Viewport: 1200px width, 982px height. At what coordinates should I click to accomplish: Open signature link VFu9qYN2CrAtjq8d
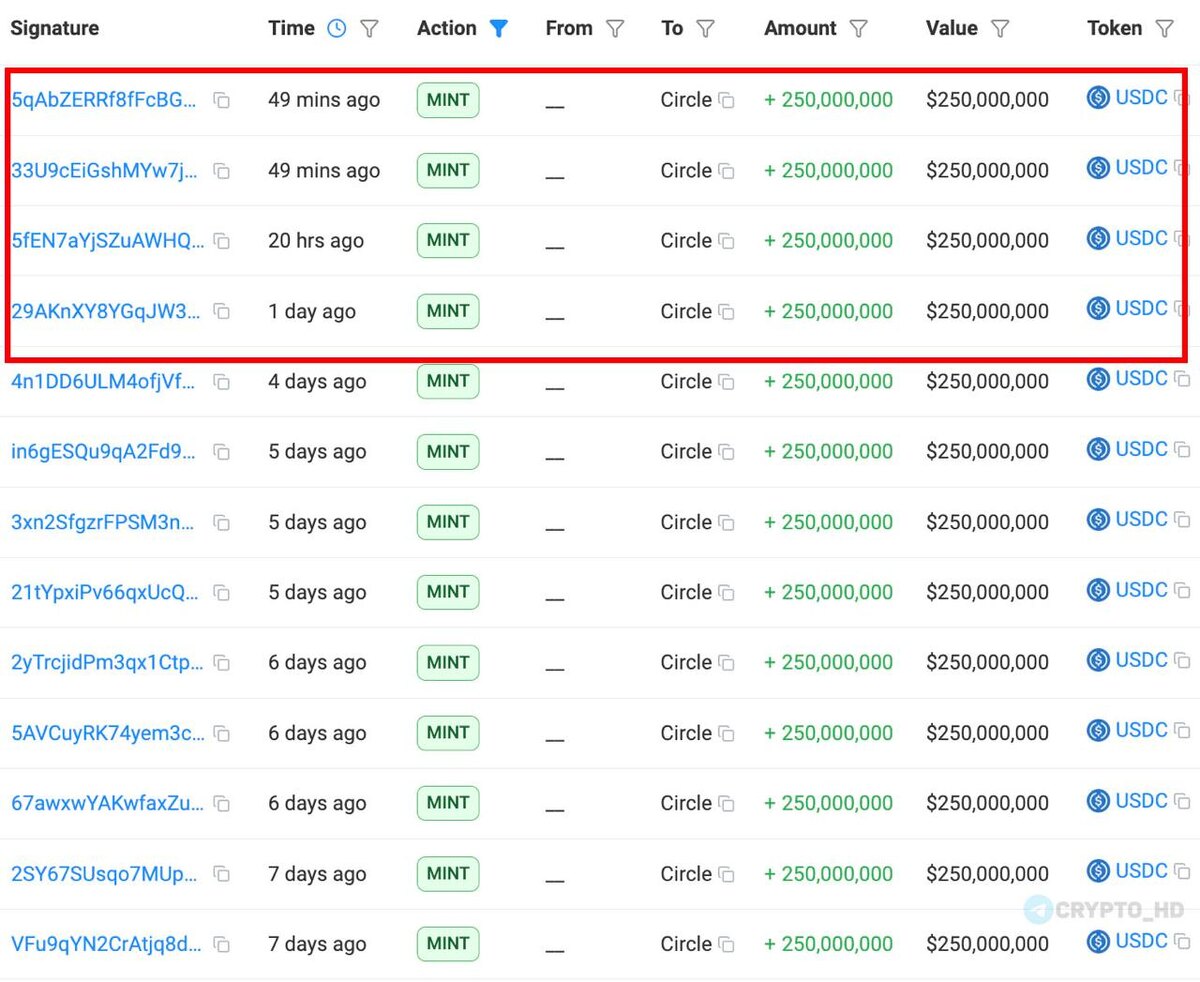tap(105, 944)
